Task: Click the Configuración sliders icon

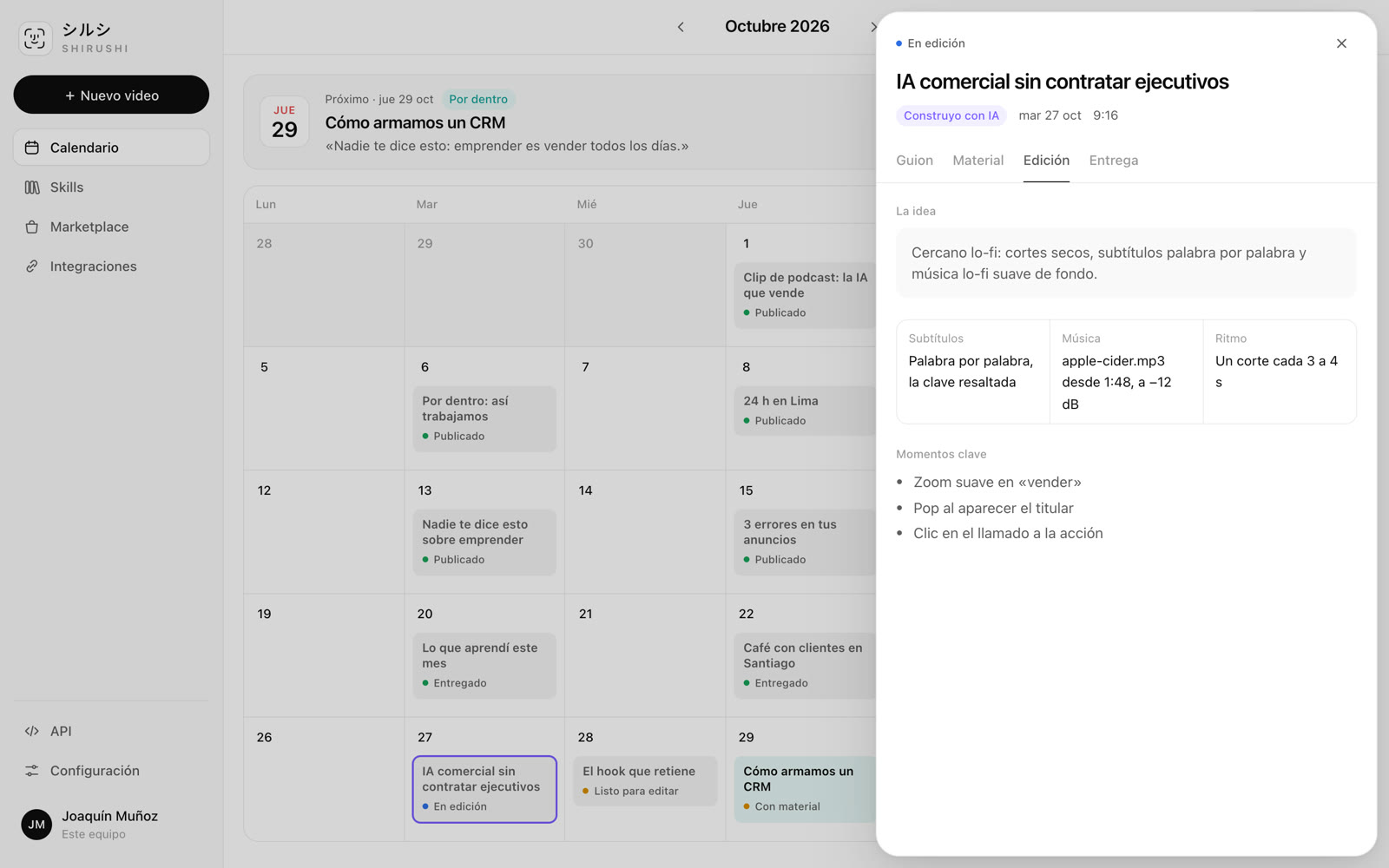Action: click(x=32, y=771)
